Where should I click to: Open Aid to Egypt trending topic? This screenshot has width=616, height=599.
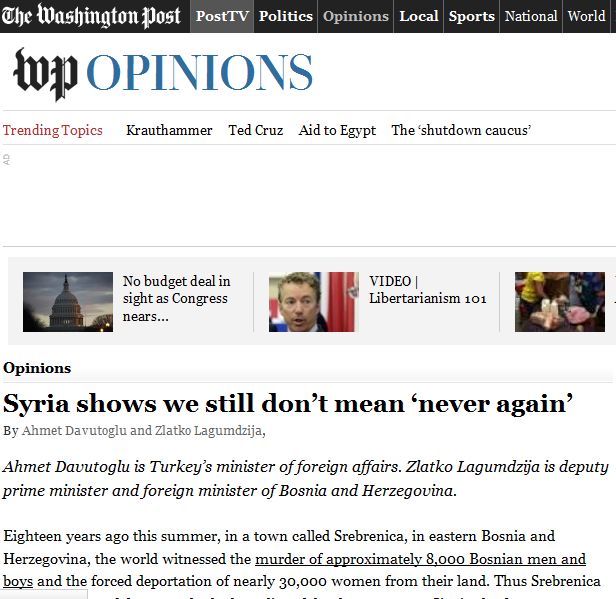337,130
